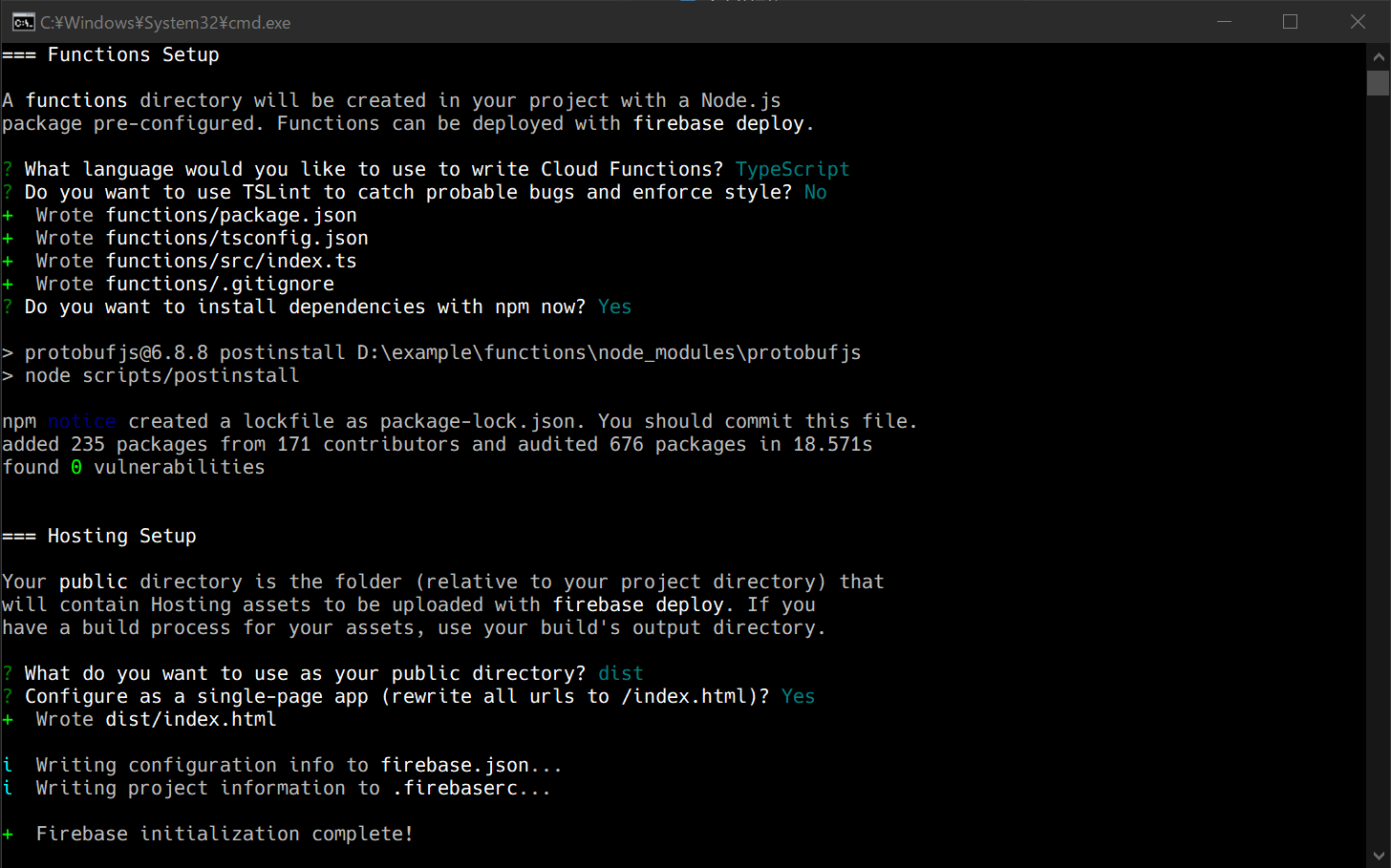Screen dimensions: 1391x868
Task: Click the 'No' answer after TSLint question
Action: (815, 192)
